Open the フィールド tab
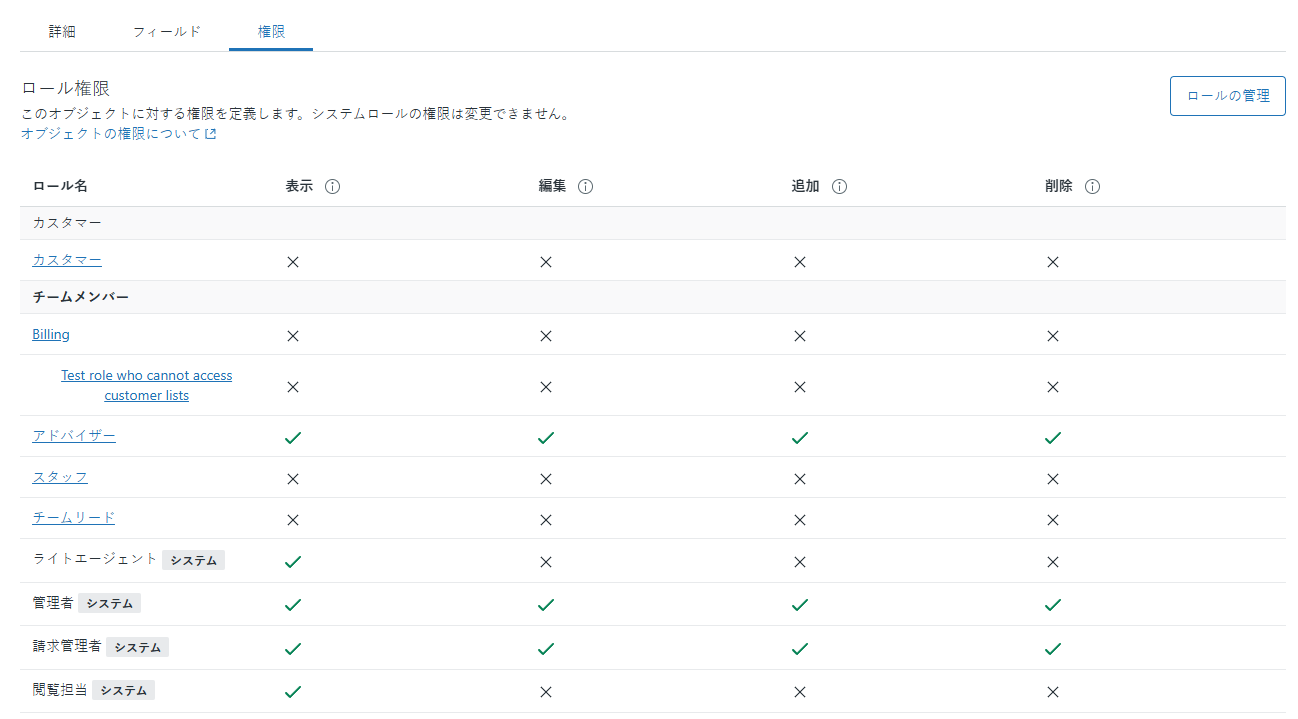The image size is (1298, 719). (x=167, y=32)
